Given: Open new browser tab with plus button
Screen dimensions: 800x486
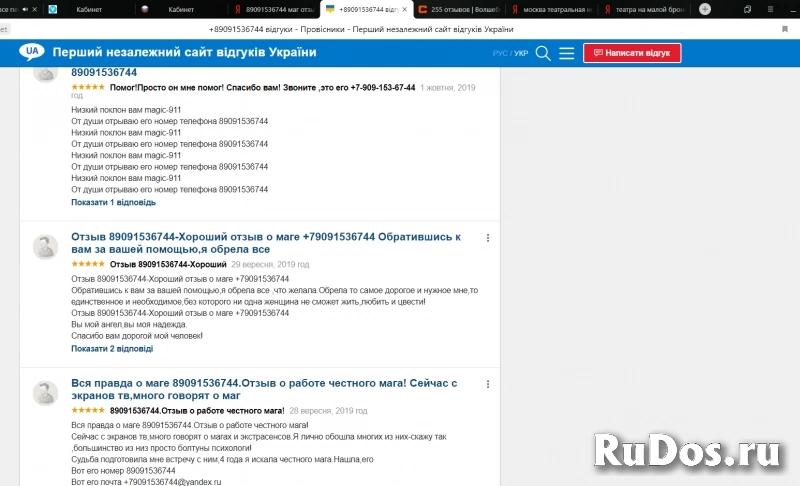Looking at the screenshot, I should pos(705,9).
